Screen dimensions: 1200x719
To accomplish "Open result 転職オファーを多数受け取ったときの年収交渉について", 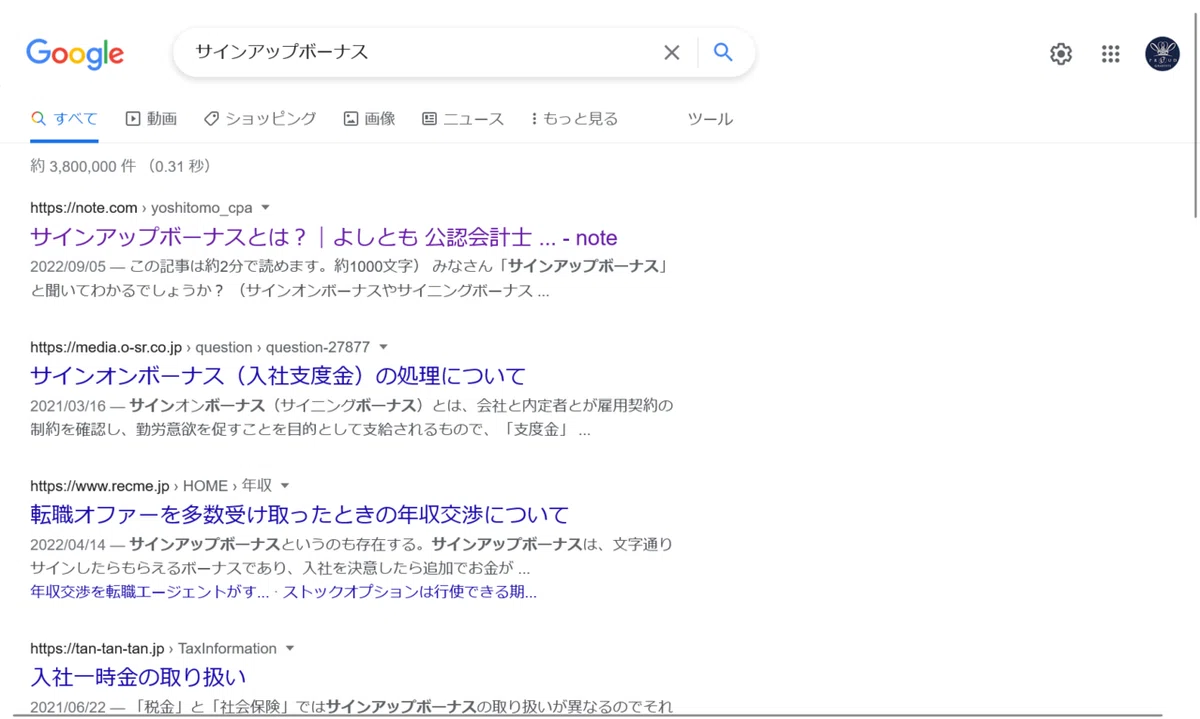I will [300, 515].
